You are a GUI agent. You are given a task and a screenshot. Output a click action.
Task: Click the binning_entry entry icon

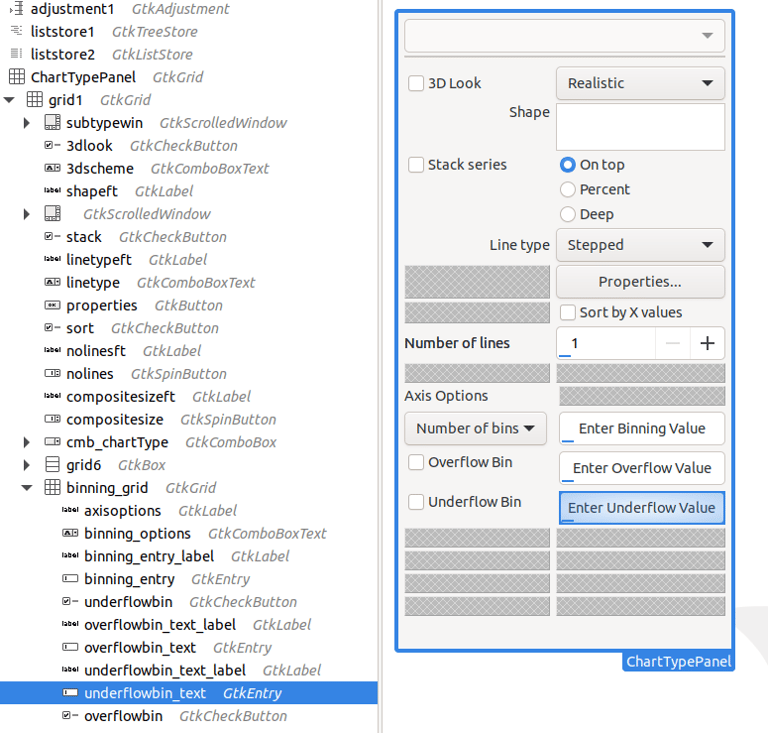[70, 579]
